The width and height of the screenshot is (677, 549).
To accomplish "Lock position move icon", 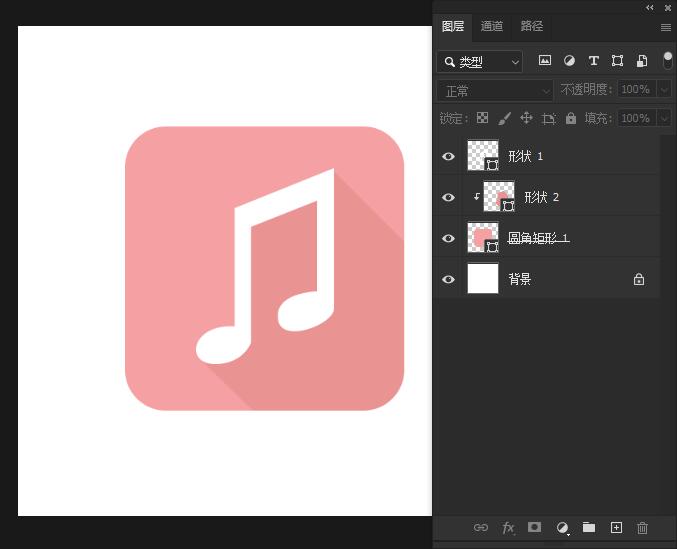I will click(x=526, y=117).
